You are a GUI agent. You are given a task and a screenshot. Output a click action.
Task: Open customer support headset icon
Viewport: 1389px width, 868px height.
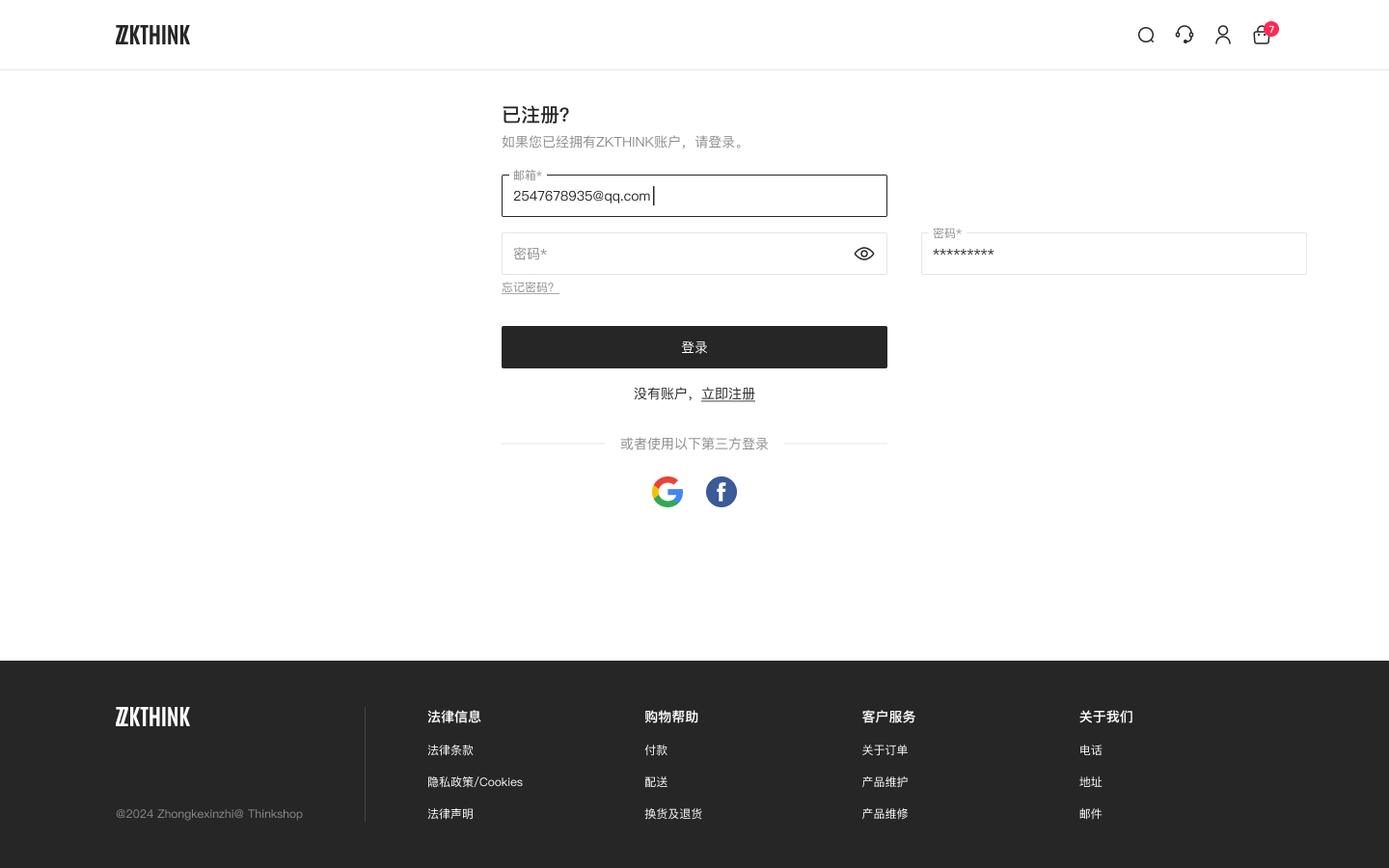pos(1185,35)
